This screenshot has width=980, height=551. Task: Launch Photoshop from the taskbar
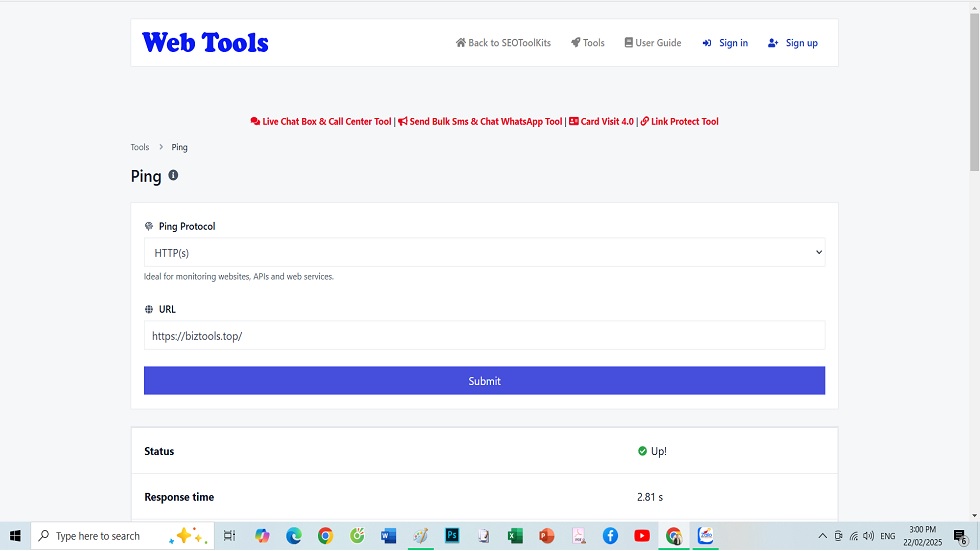tap(452, 536)
